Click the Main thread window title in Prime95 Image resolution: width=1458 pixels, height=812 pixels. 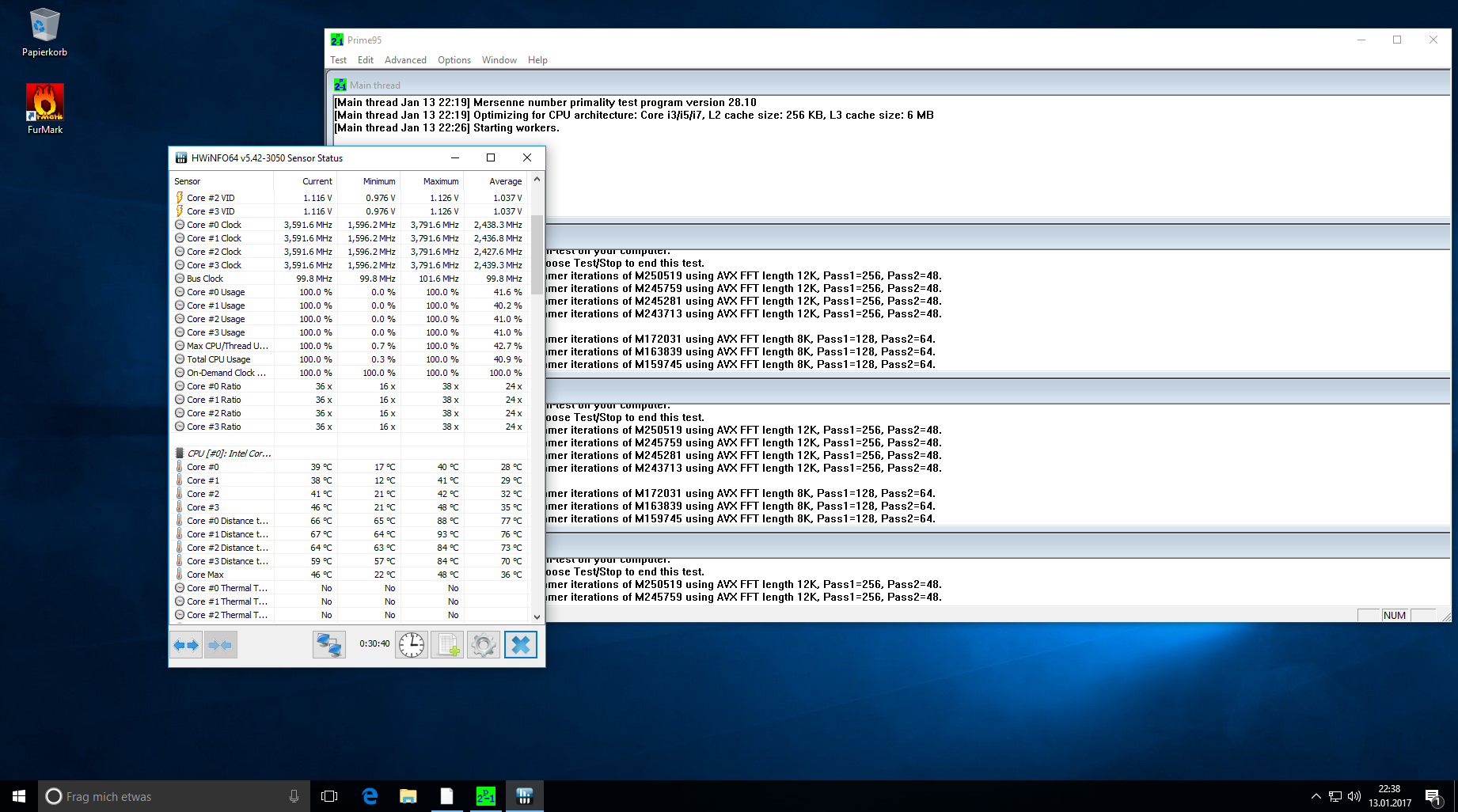(x=375, y=85)
